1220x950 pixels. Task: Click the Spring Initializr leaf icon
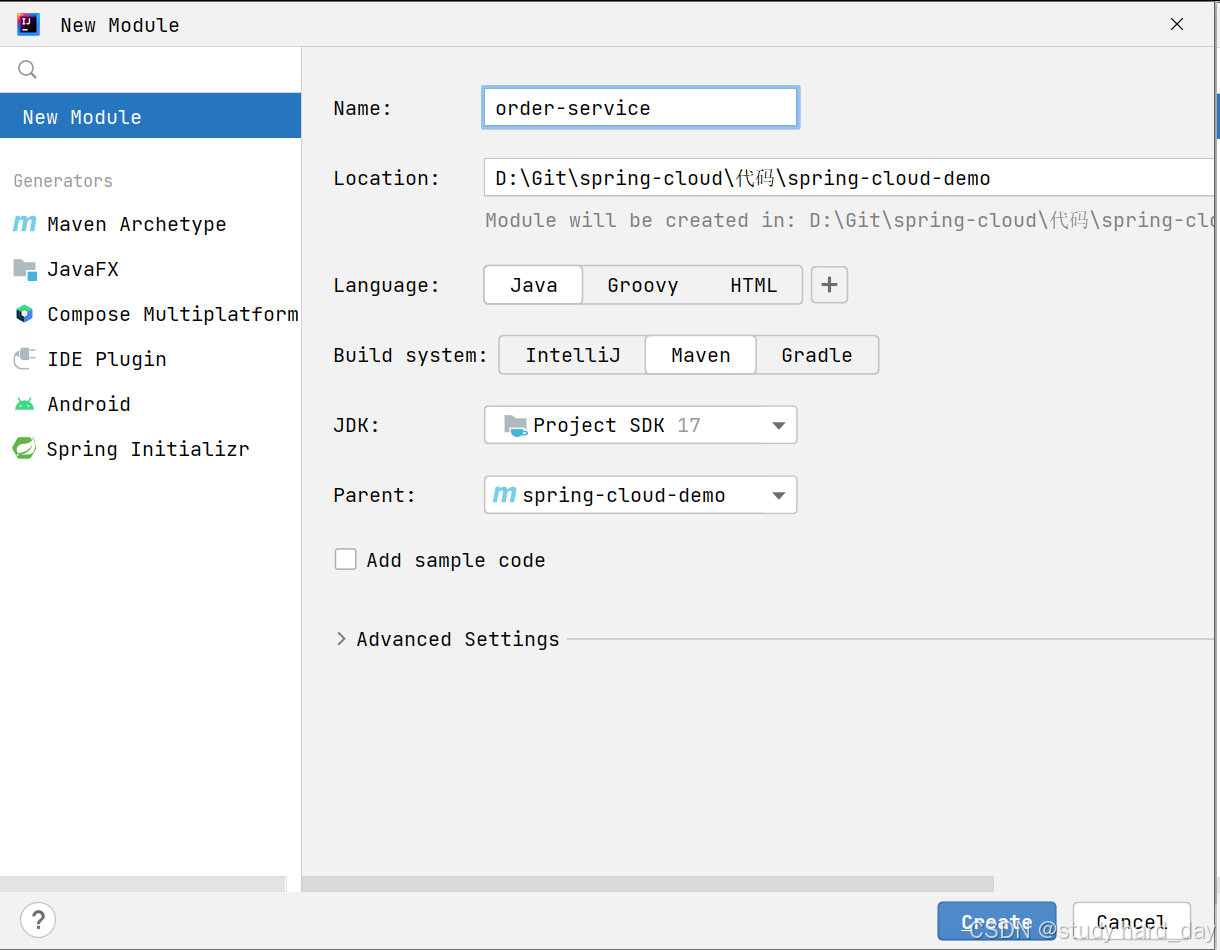click(25, 449)
